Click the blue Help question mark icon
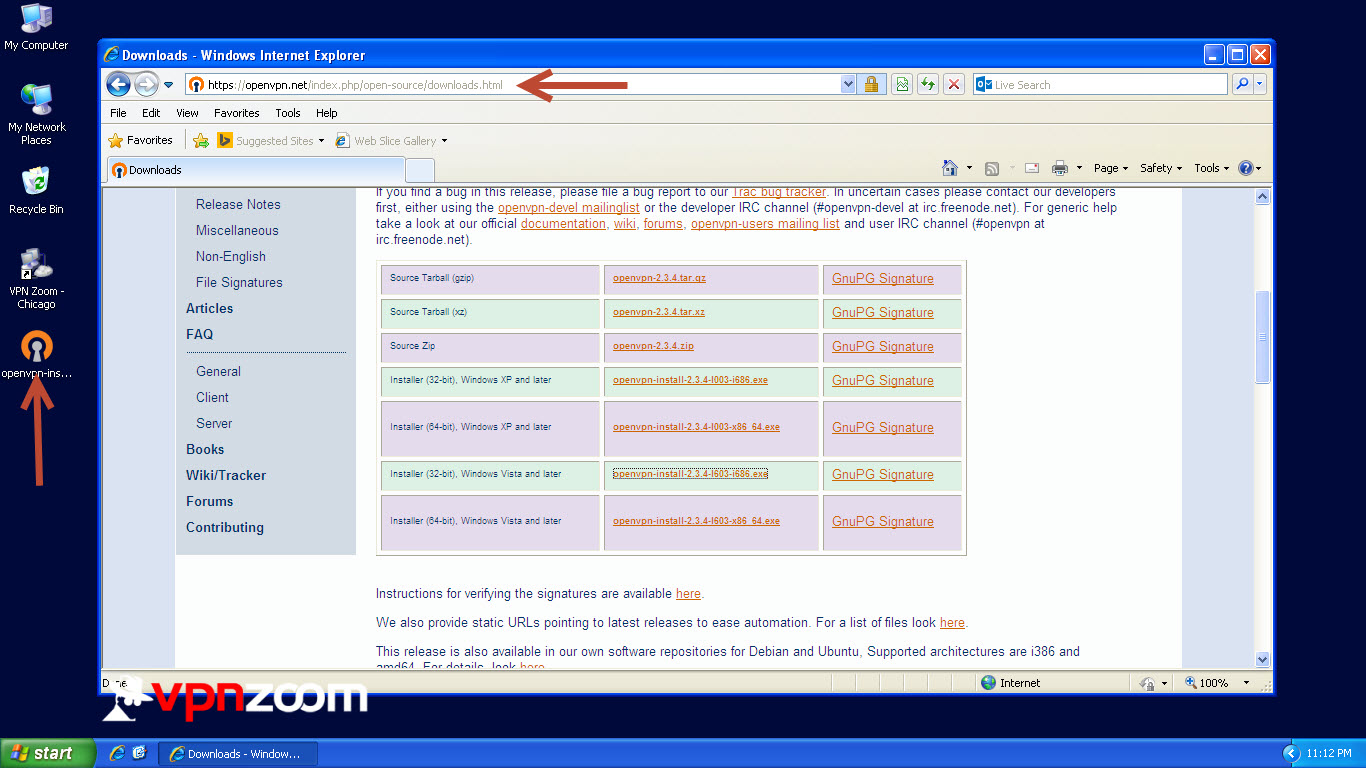 tap(1246, 168)
